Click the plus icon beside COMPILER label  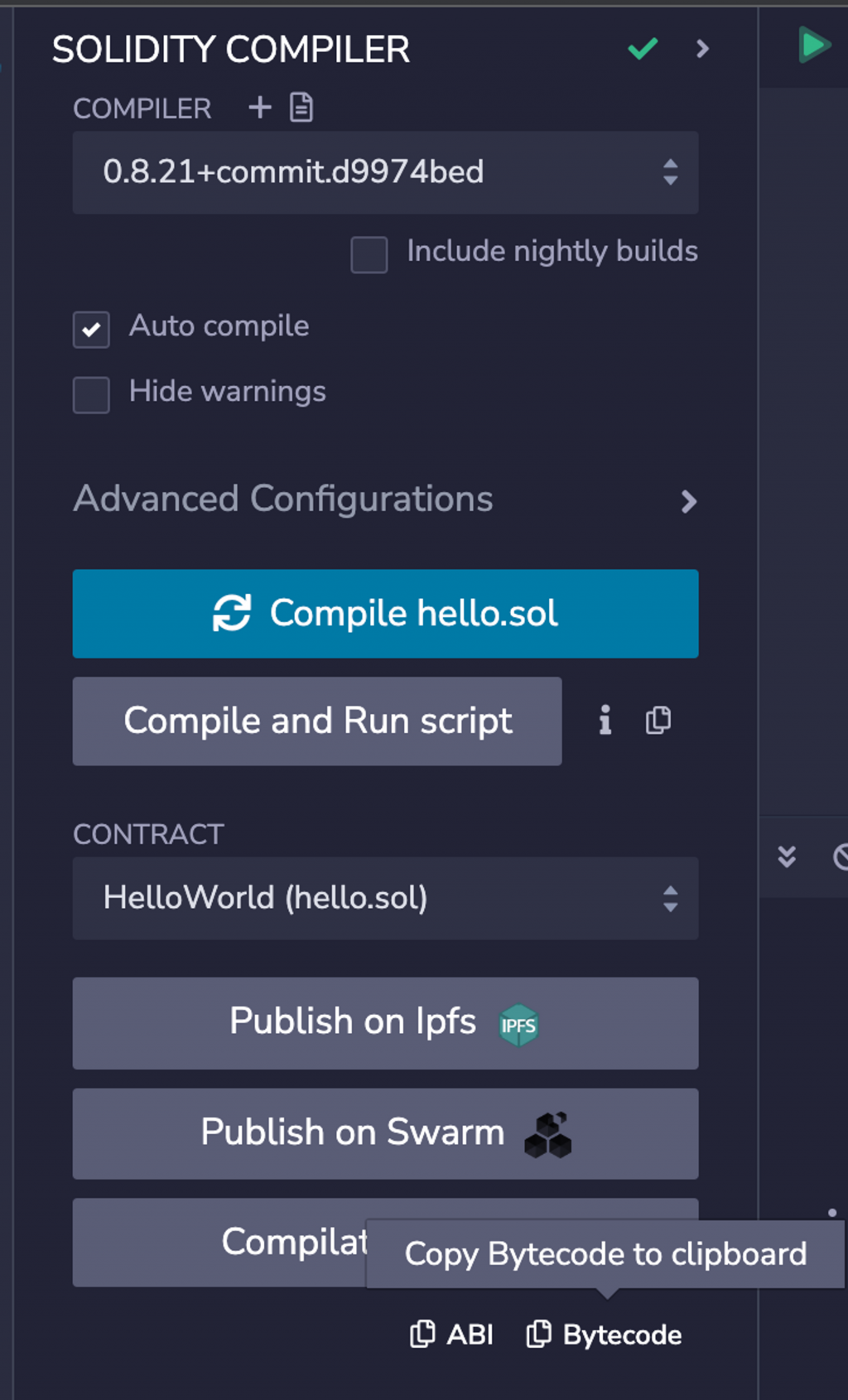(260, 108)
